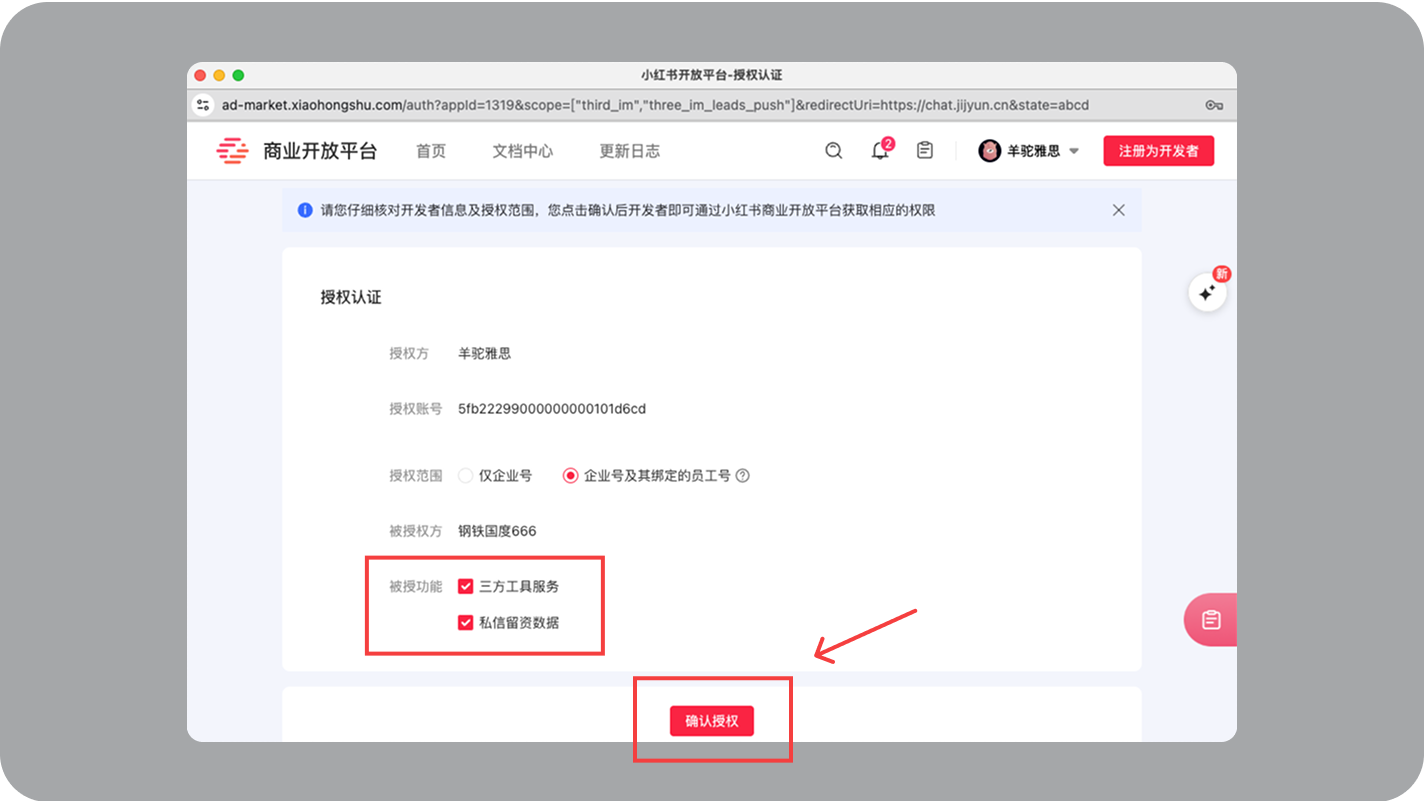Viewport: 1424px width, 801px height.
Task: Uncheck the 私信留资数据 checkbox
Action: coord(465,622)
